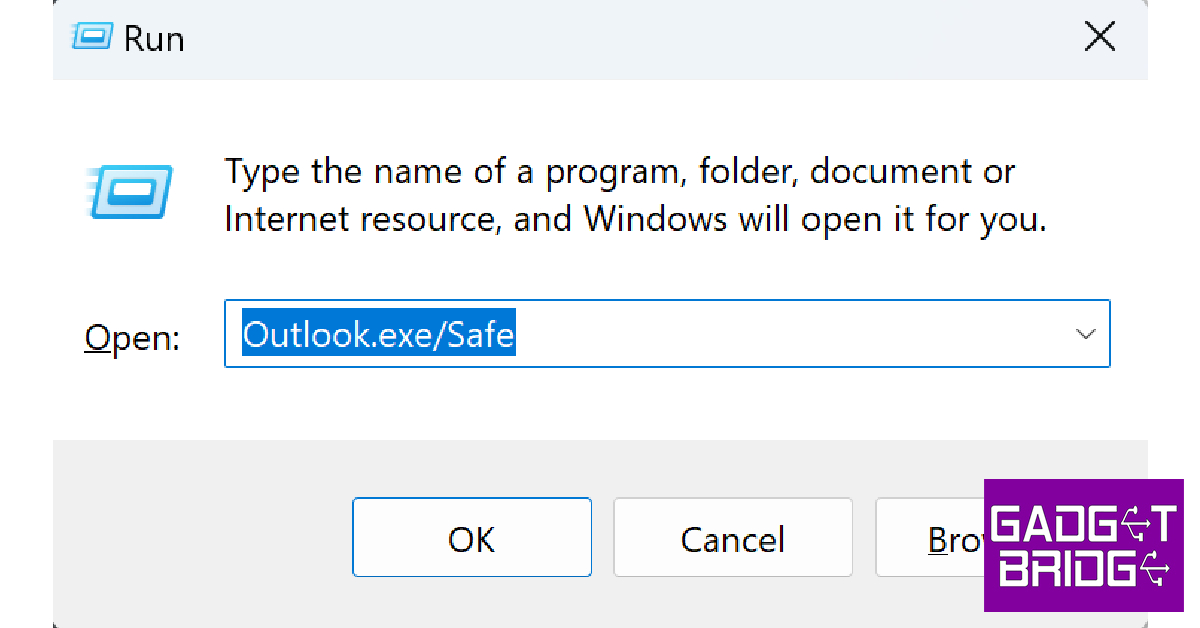
Task: Click the "Run" title text
Action: click(154, 39)
